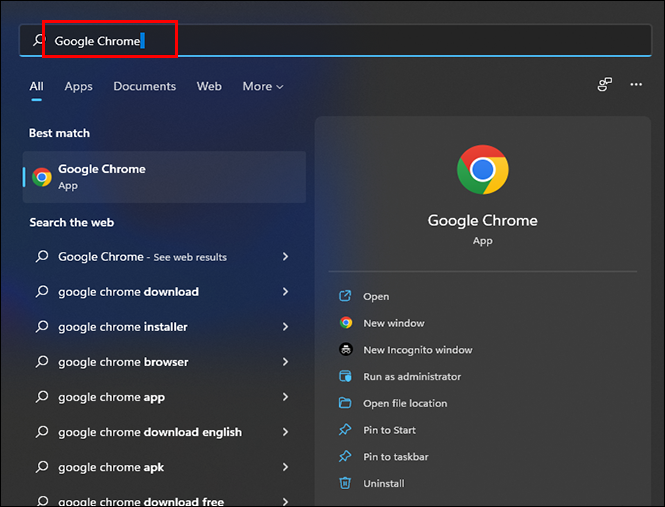Click the New Incognito window icon
The width and height of the screenshot is (665, 507).
pos(346,350)
